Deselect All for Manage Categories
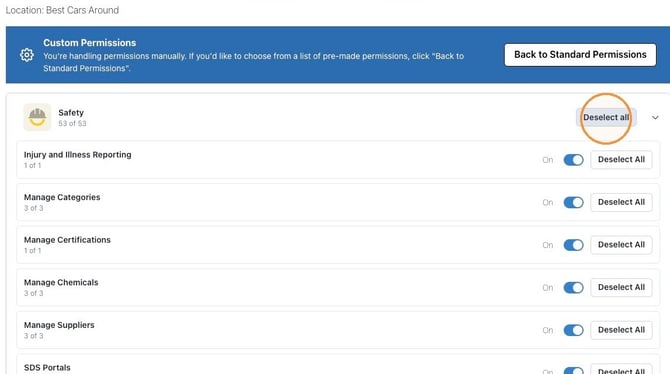Screen dimensions: 670x374 tap(621, 202)
